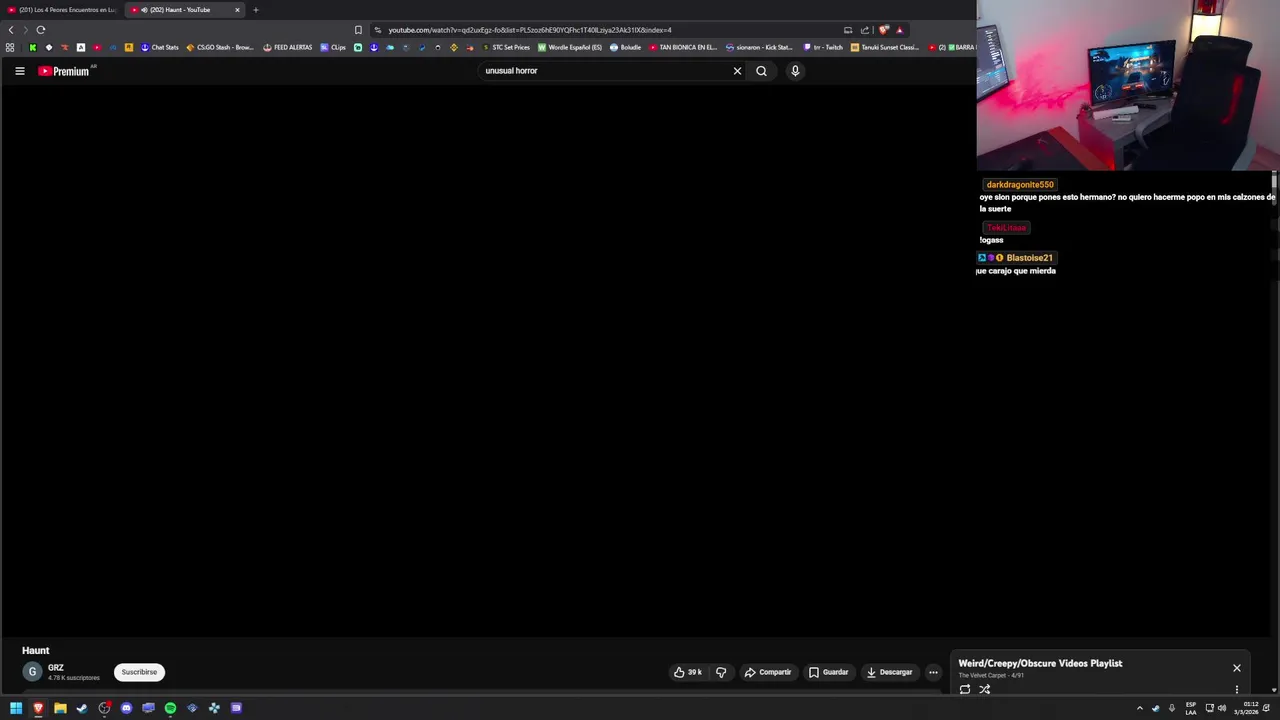Clear the 'unusual horror' search text
1280x720 pixels.
click(737, 71)
